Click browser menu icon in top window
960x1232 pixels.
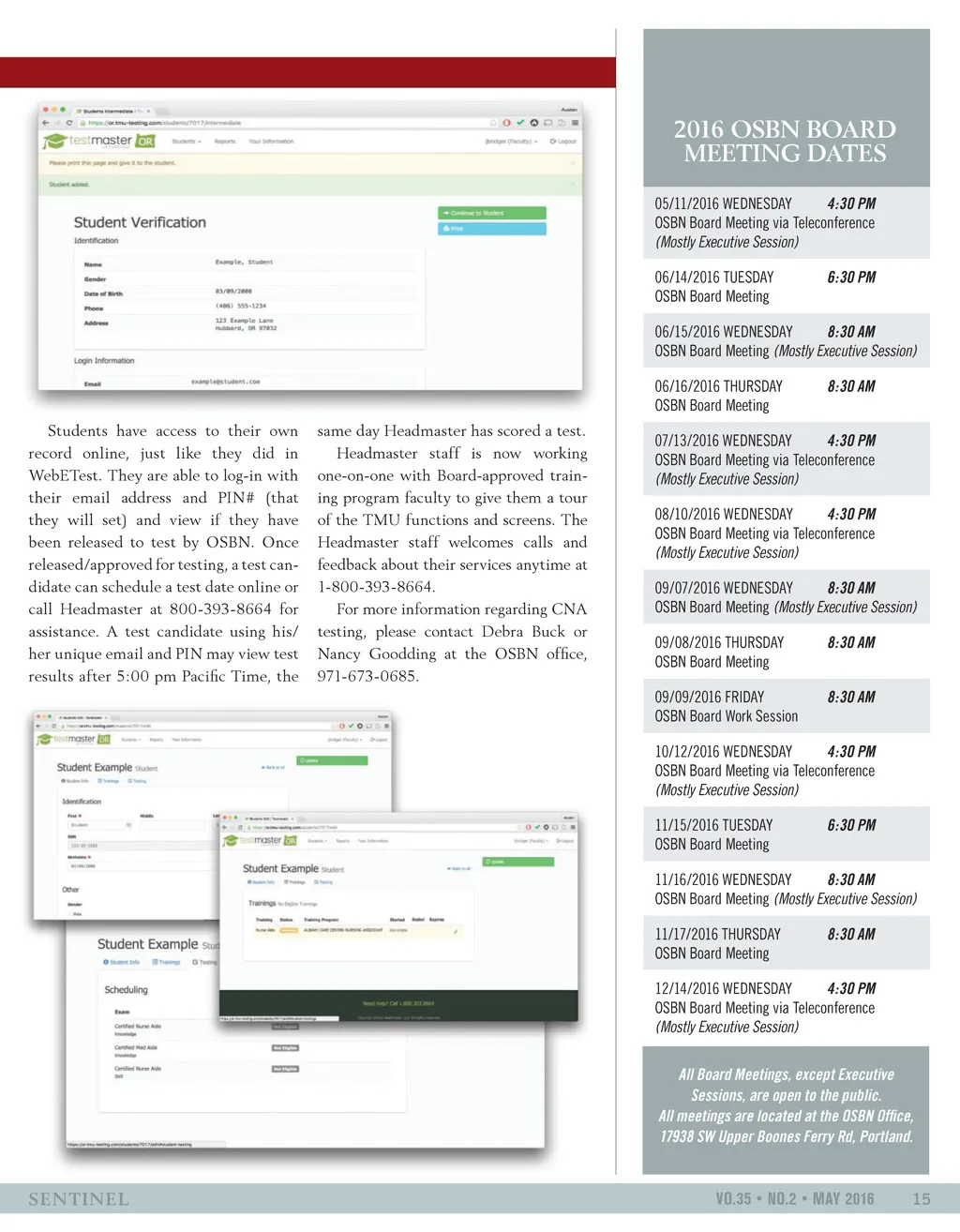pos(575,123)
